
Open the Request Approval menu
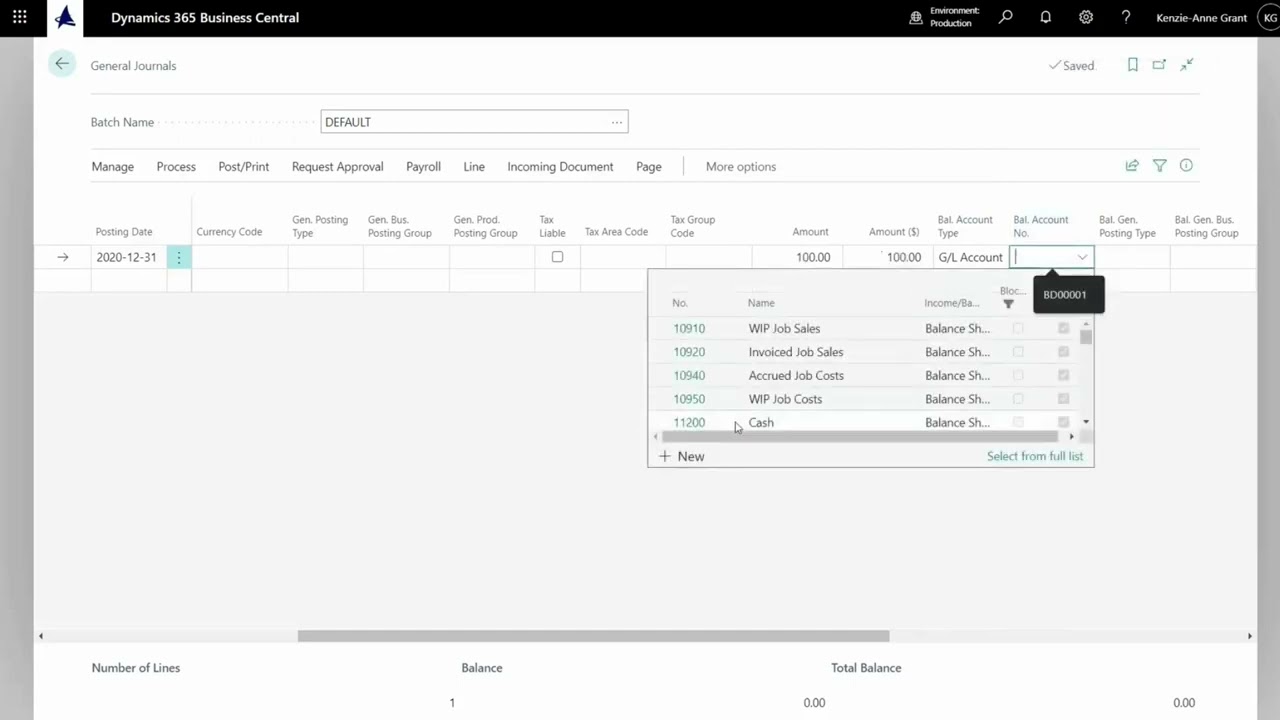pos(338,167)
